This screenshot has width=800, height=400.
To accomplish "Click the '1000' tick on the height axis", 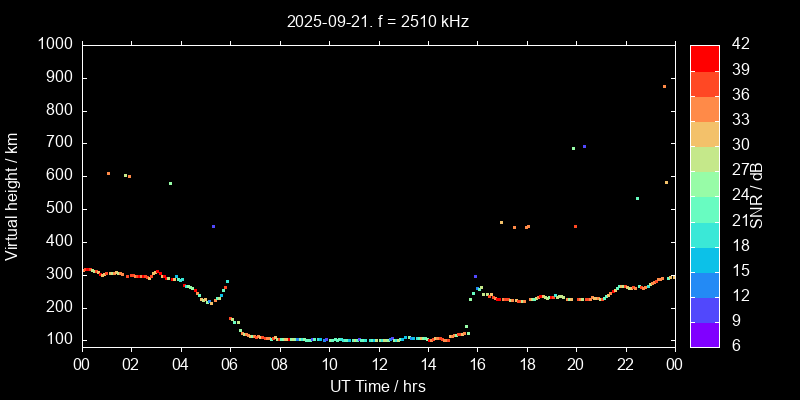I will 53,45.
